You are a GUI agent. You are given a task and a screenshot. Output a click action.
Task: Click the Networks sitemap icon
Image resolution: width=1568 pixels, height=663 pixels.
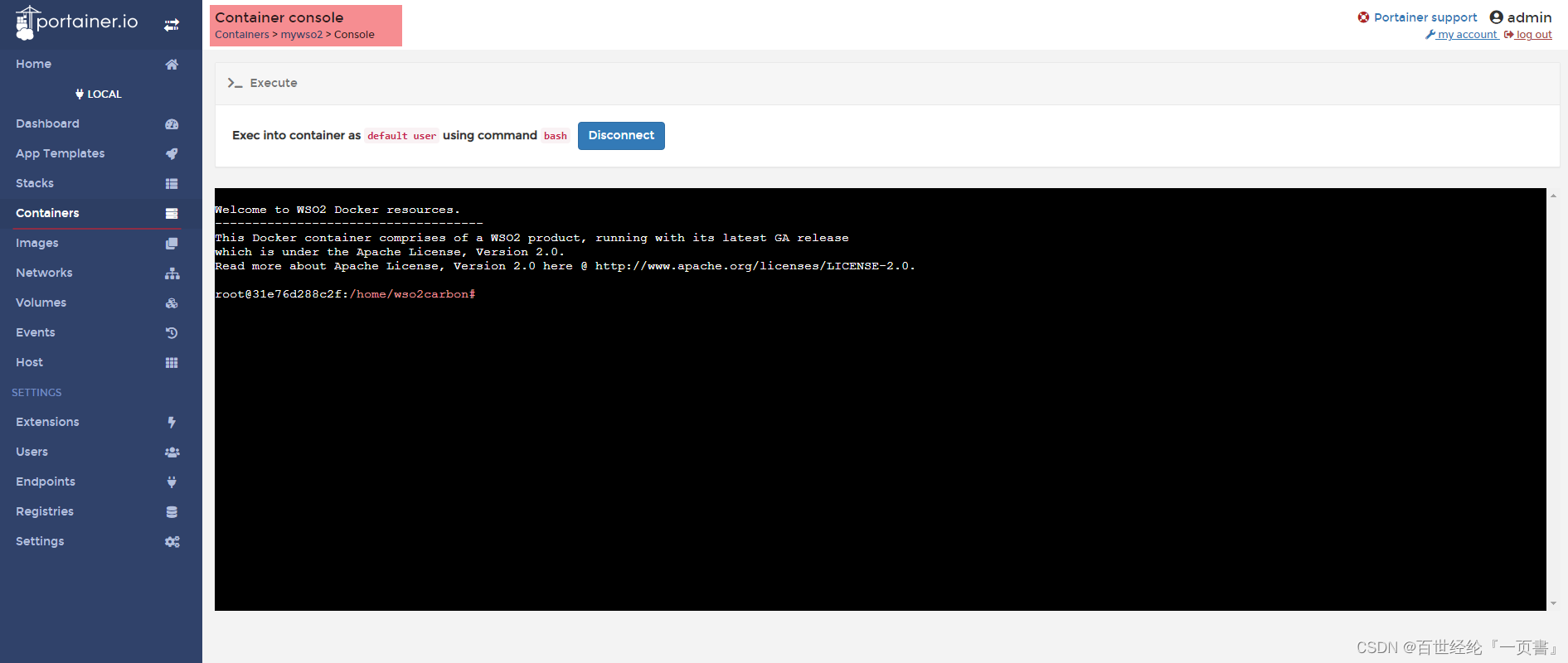(x=172, y=273)
